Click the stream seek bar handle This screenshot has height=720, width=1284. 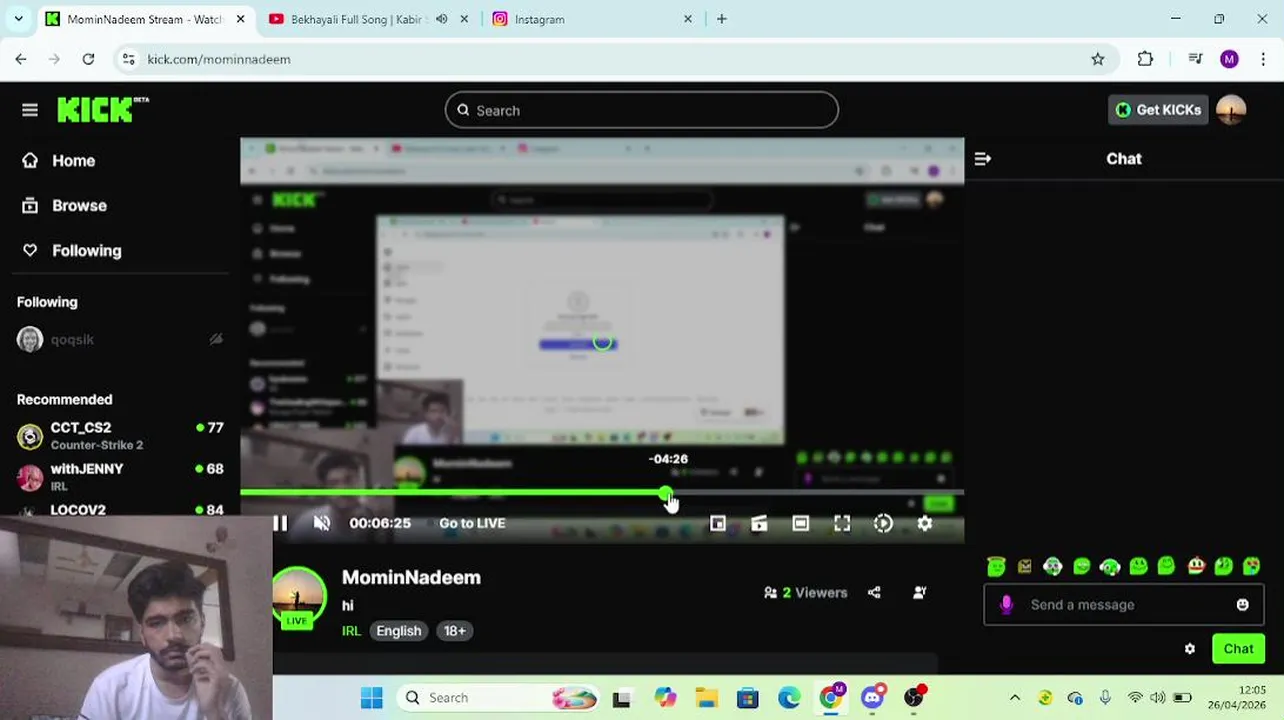click(x=666, y=493)
